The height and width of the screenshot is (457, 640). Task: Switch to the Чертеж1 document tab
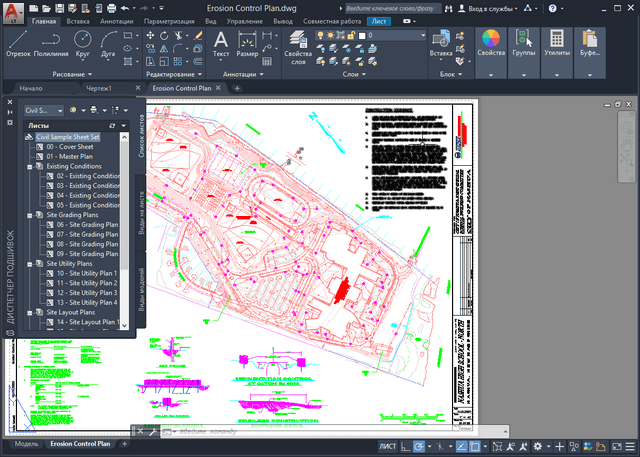pyautogui.click(x=99, y=88)
